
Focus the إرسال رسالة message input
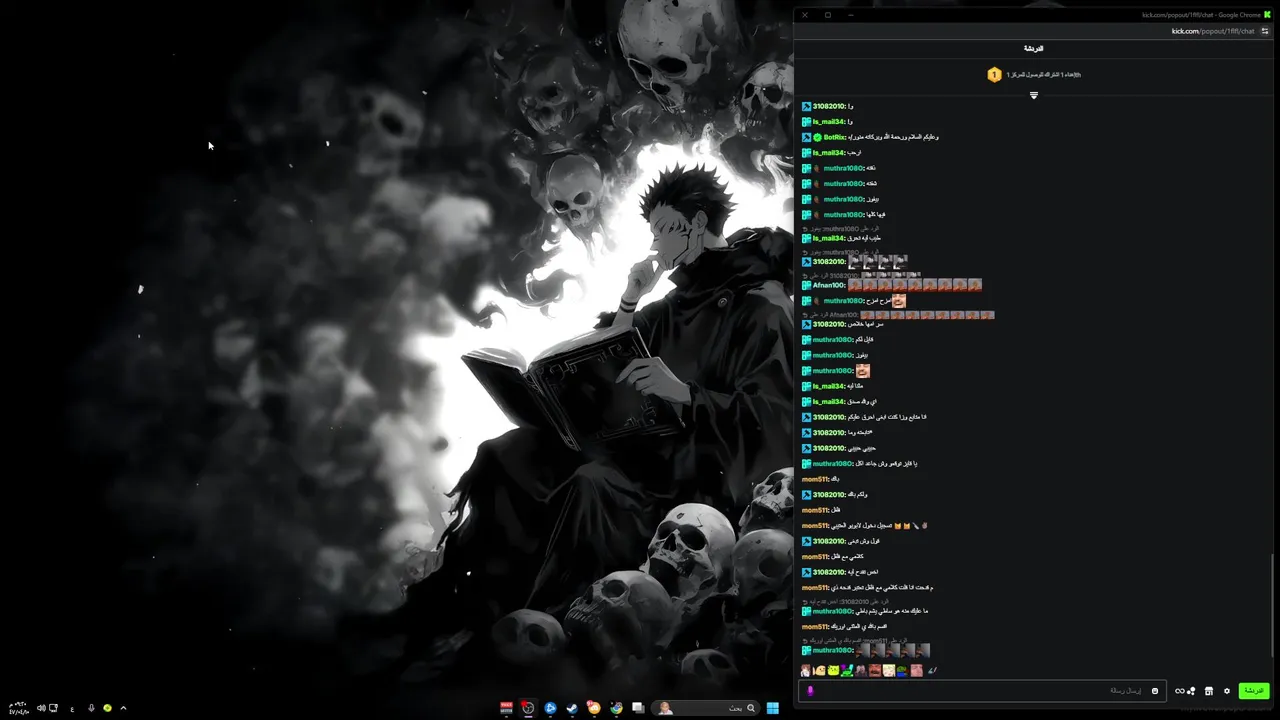coord(982,691)
